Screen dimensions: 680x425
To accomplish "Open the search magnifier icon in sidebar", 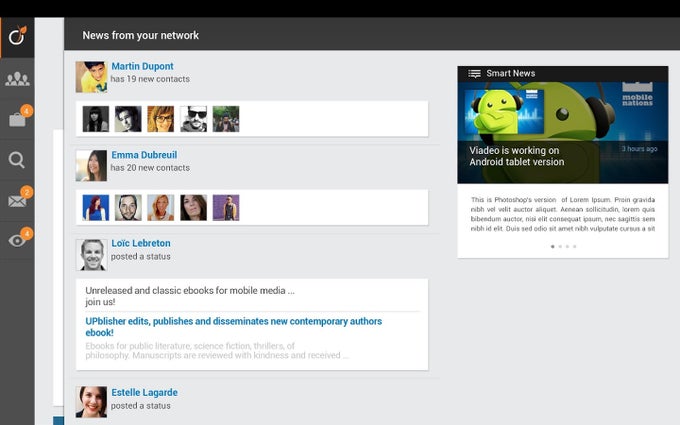I will (16, 160).
